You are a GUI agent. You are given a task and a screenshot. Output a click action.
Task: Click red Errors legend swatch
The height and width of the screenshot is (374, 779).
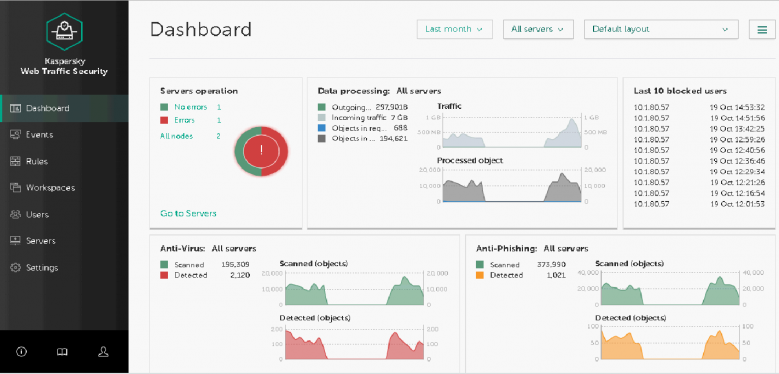pos(164,120)
